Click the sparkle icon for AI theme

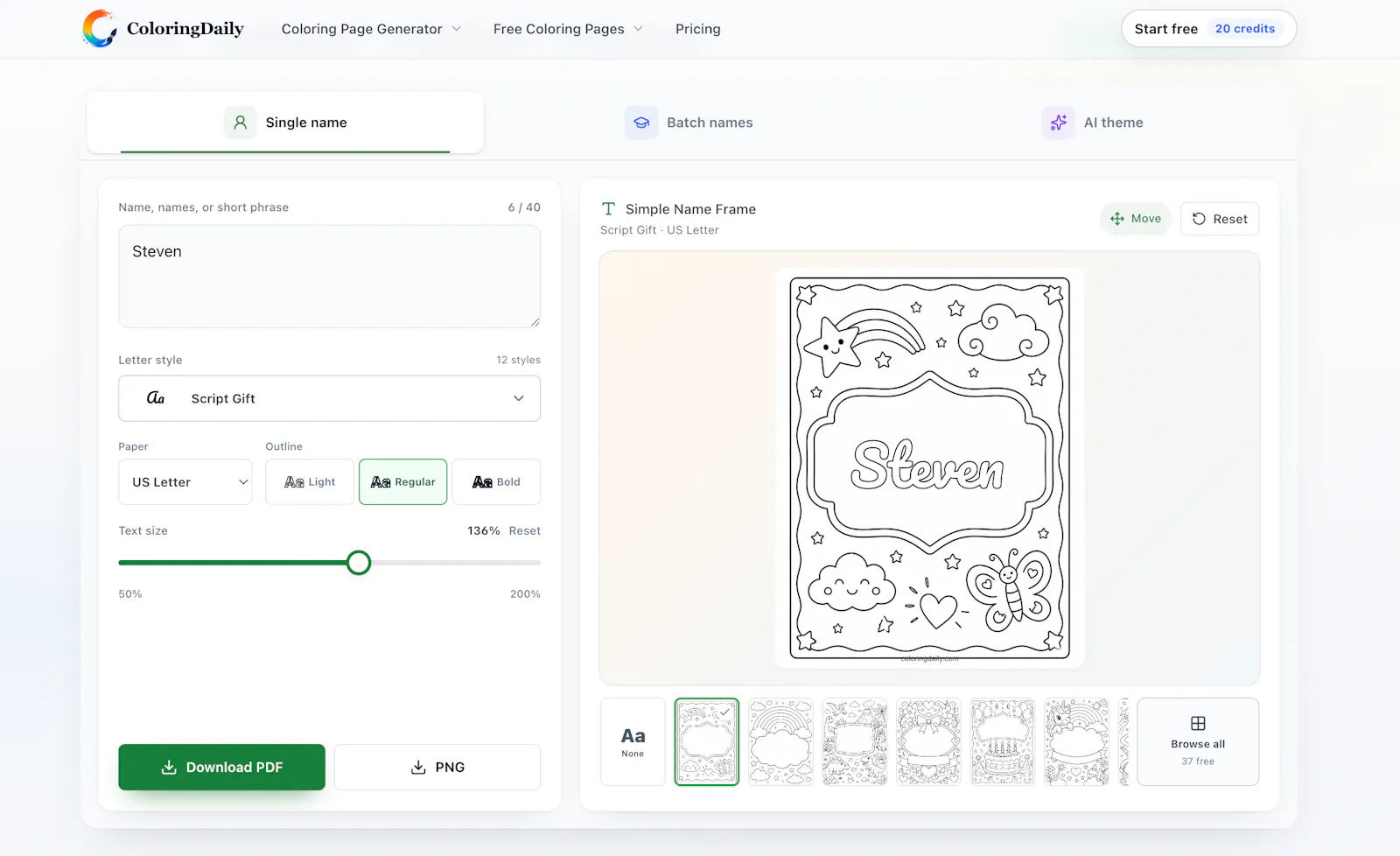(1059, 123)
